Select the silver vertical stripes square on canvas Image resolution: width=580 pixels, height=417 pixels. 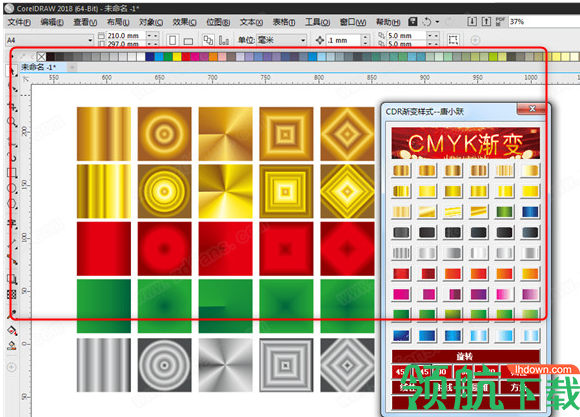(x=104, y=365)
